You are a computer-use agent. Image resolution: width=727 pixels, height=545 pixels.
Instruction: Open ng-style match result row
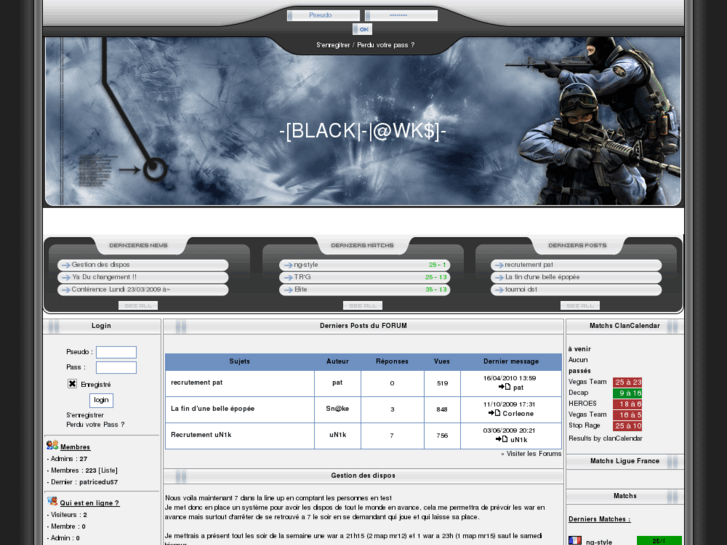(x=364, y=265)
